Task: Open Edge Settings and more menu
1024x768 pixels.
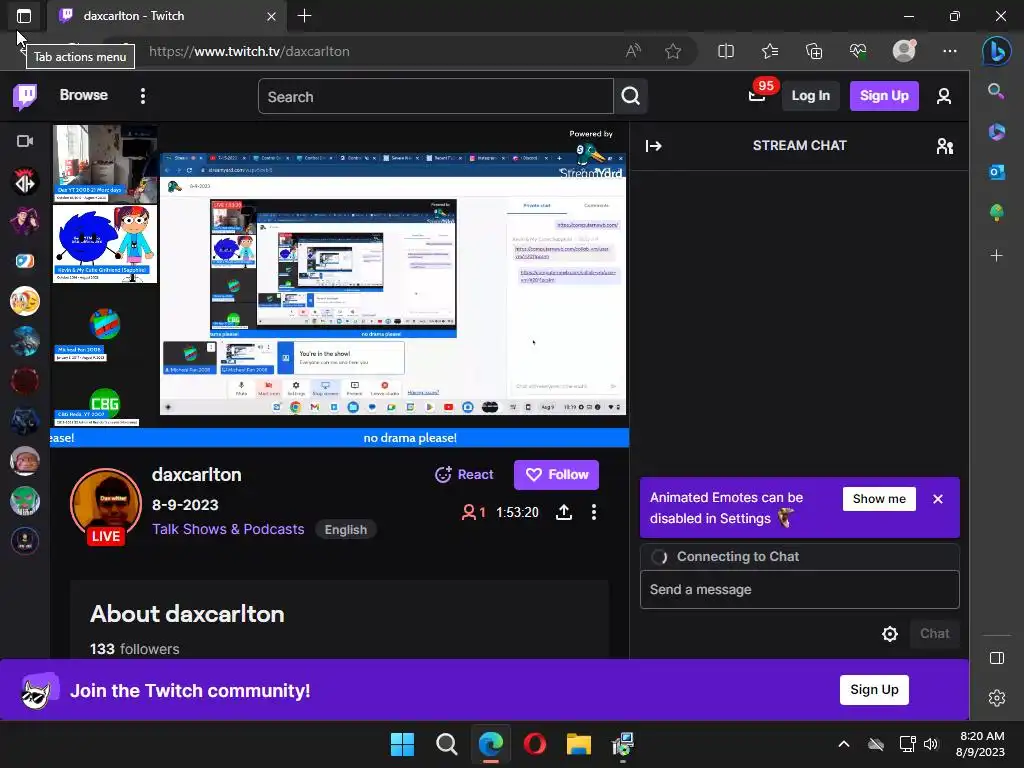Action: (x=950, y=51)
